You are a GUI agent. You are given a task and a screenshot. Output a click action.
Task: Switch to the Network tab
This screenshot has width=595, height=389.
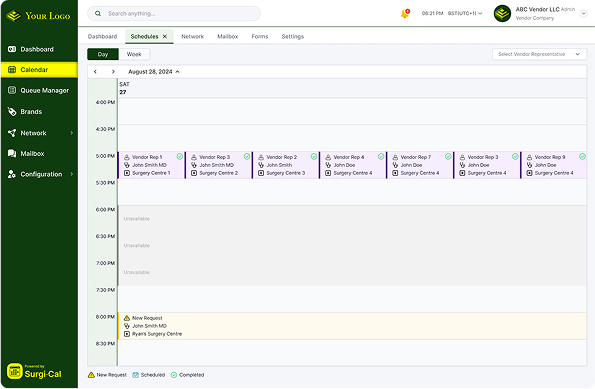tap(192, 36)
